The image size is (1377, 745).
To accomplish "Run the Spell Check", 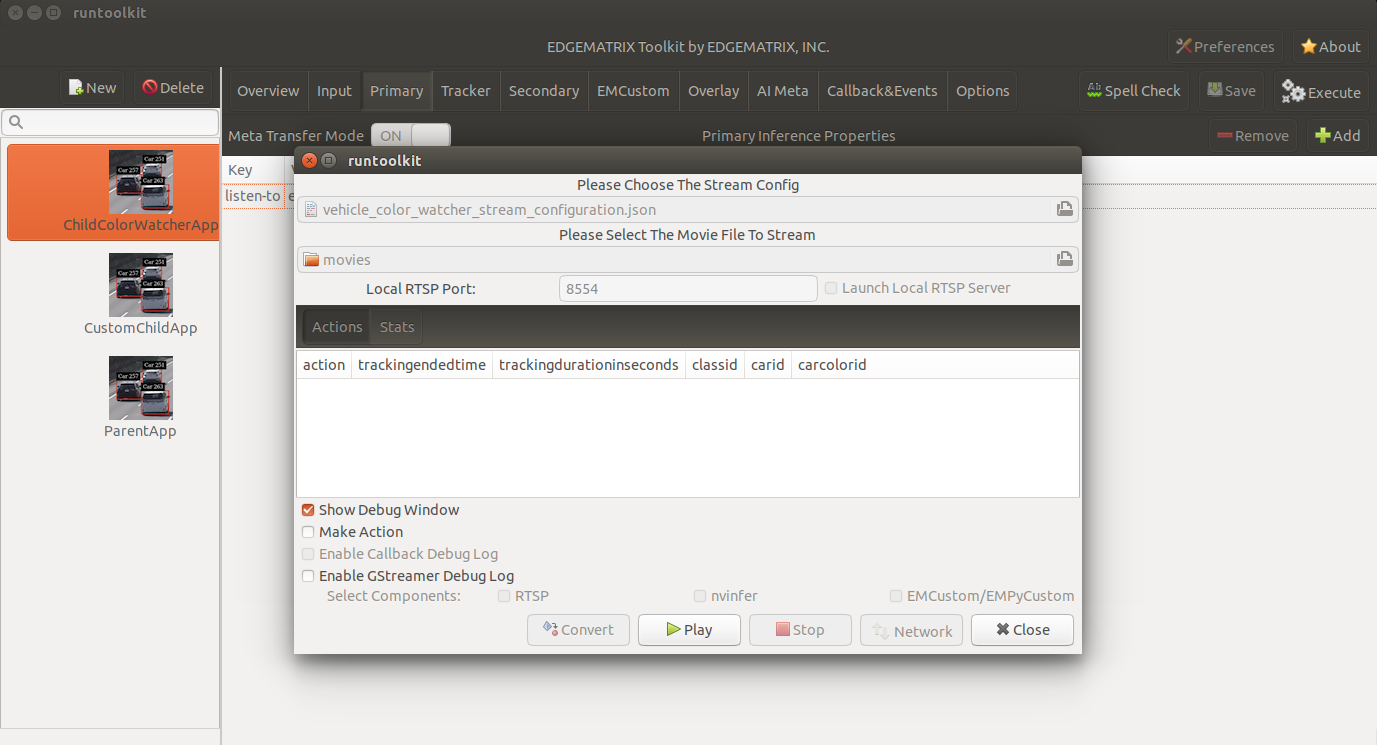I will tap(1133, 91).
